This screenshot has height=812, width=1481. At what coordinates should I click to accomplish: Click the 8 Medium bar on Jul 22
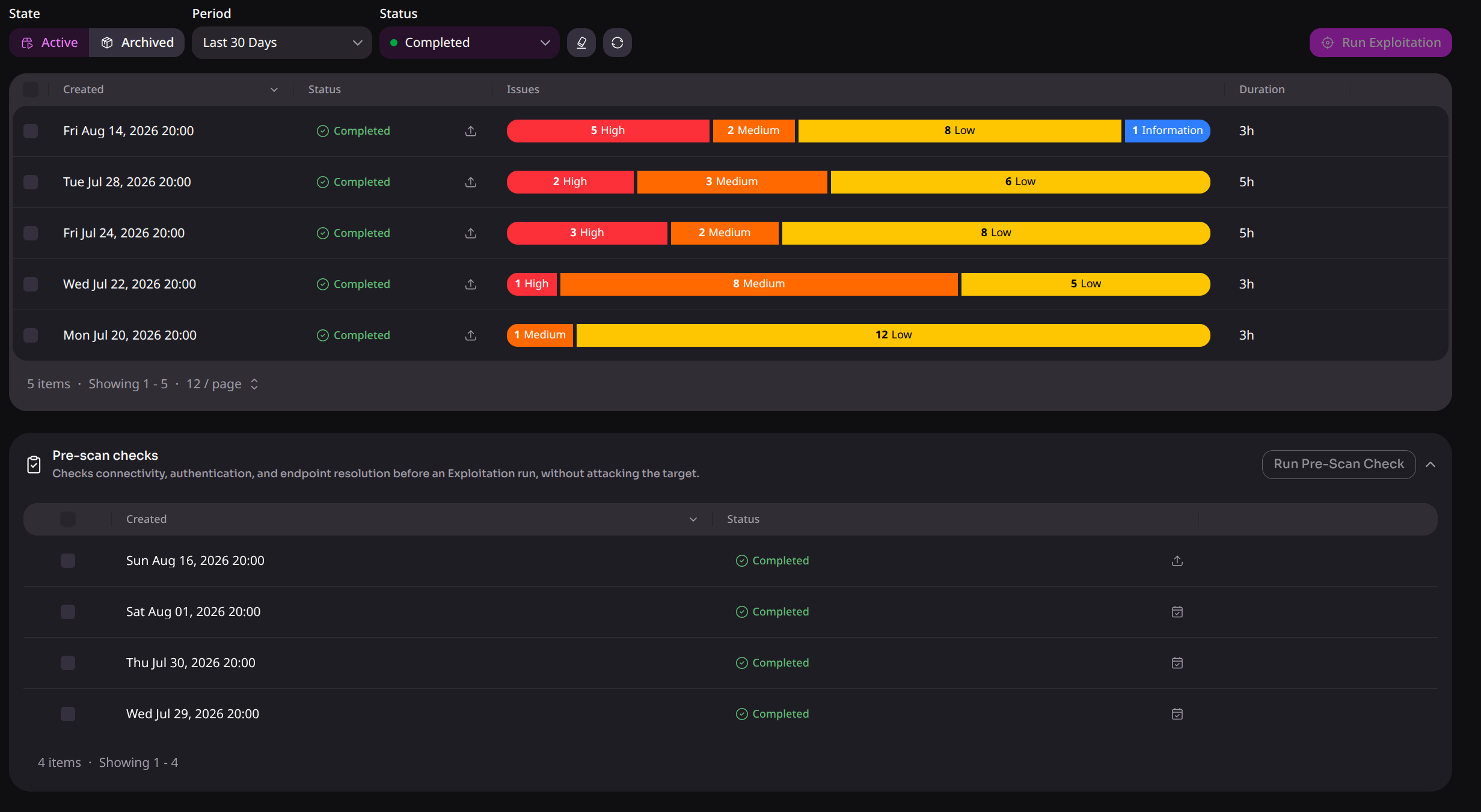[x=759, y=284]
